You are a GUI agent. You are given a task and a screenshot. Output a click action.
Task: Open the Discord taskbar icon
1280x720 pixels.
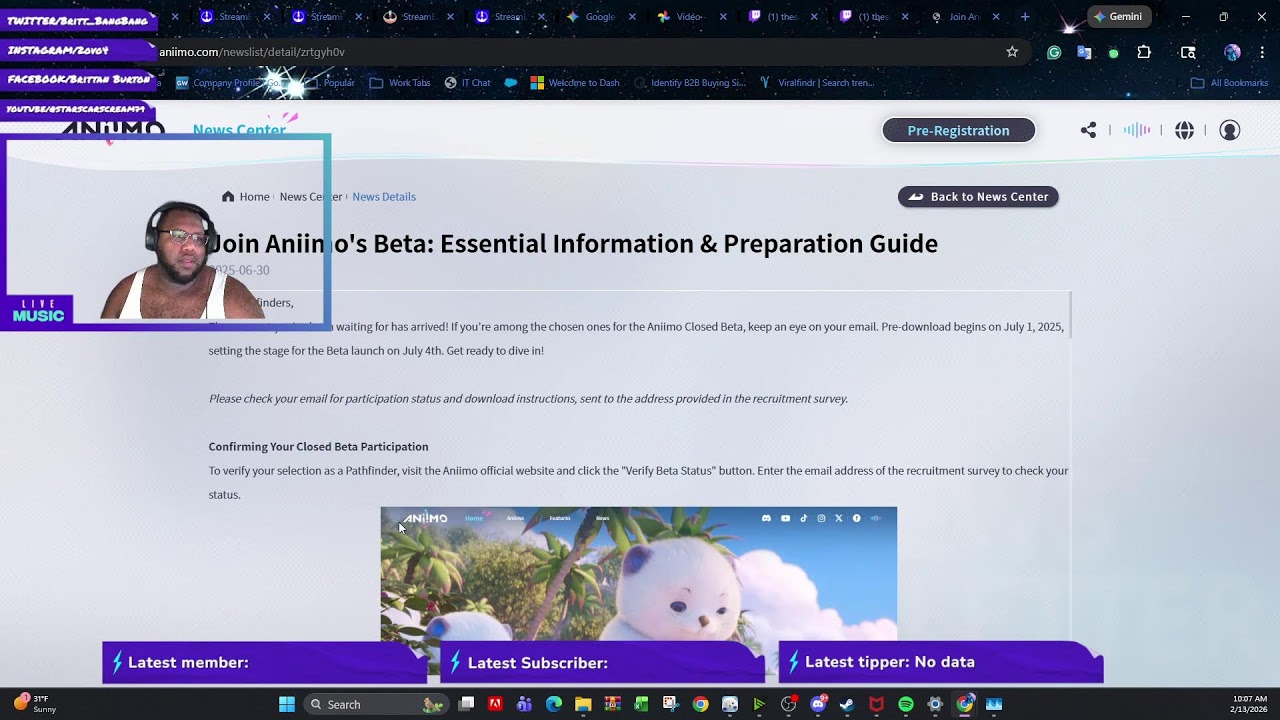(818, 704)
